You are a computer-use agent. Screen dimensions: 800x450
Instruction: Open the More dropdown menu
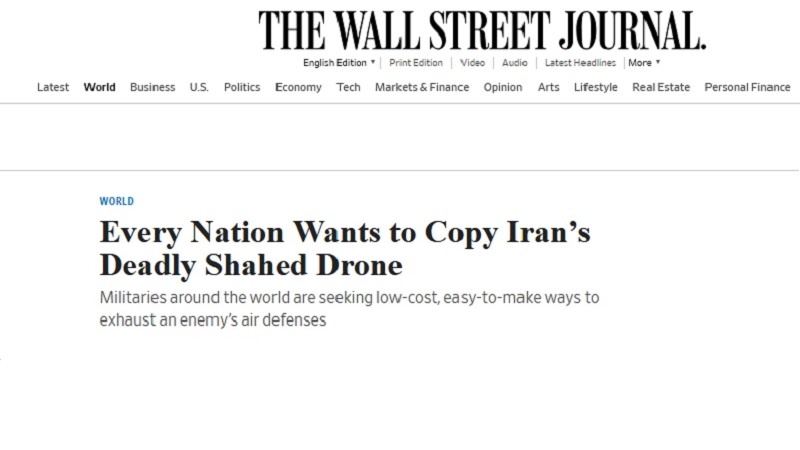coord(644,63)
